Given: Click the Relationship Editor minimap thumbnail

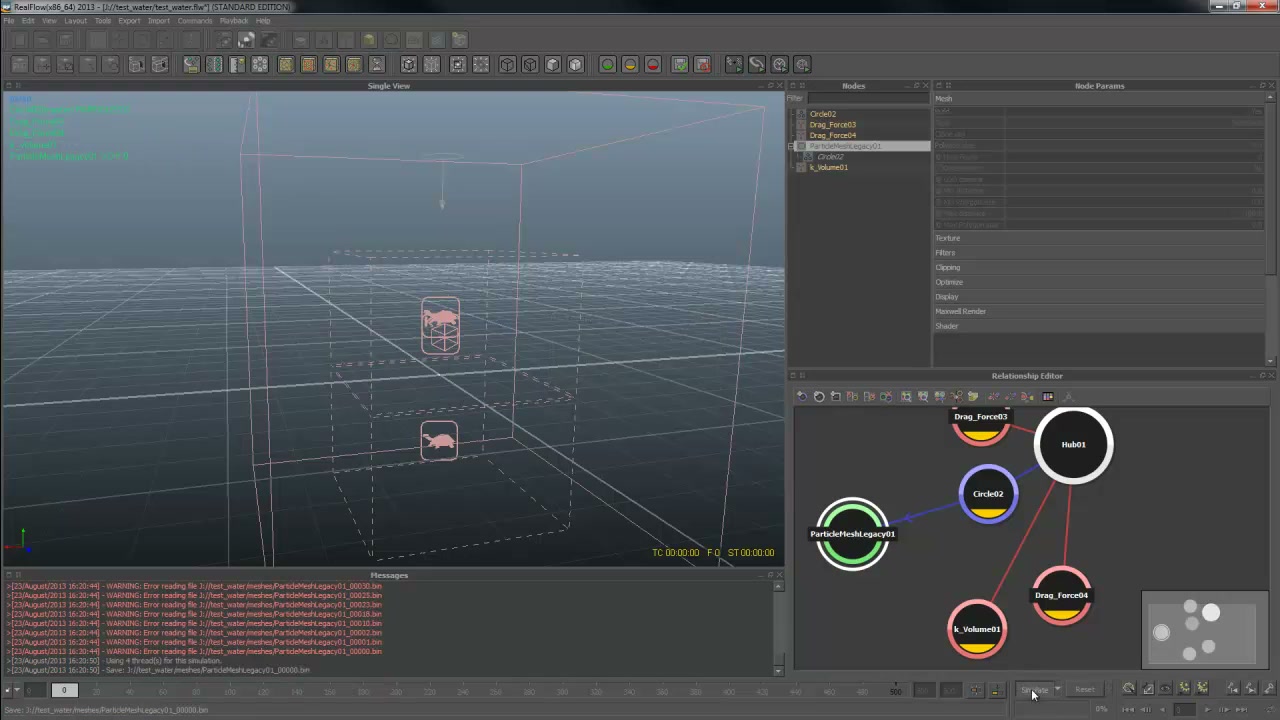Looking at the screenshot, I should (x=1207, y=630).
